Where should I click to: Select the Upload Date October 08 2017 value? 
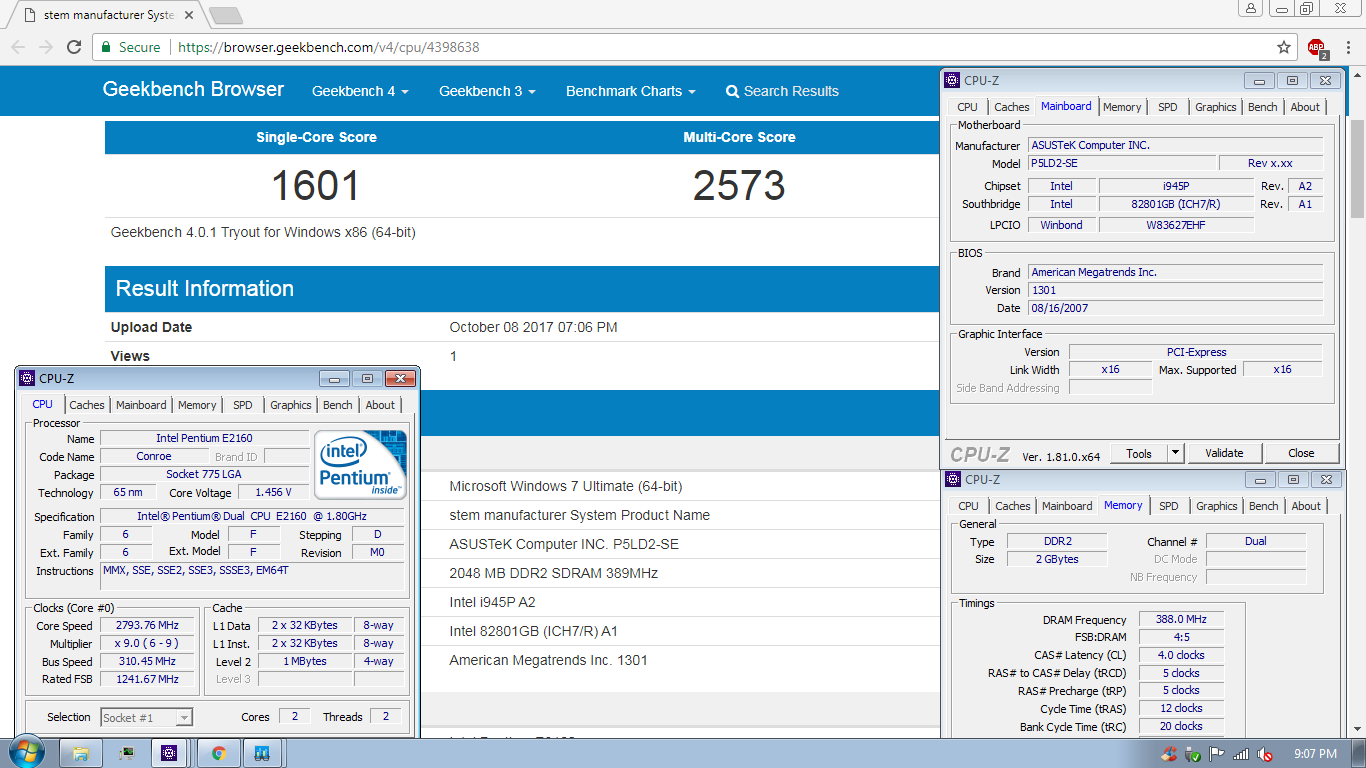(533, 327)
